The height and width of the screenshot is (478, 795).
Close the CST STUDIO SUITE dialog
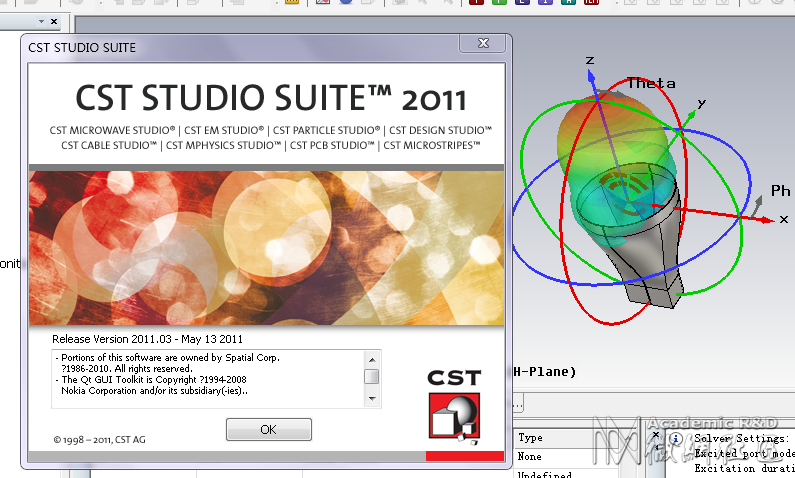coord(483,44)
